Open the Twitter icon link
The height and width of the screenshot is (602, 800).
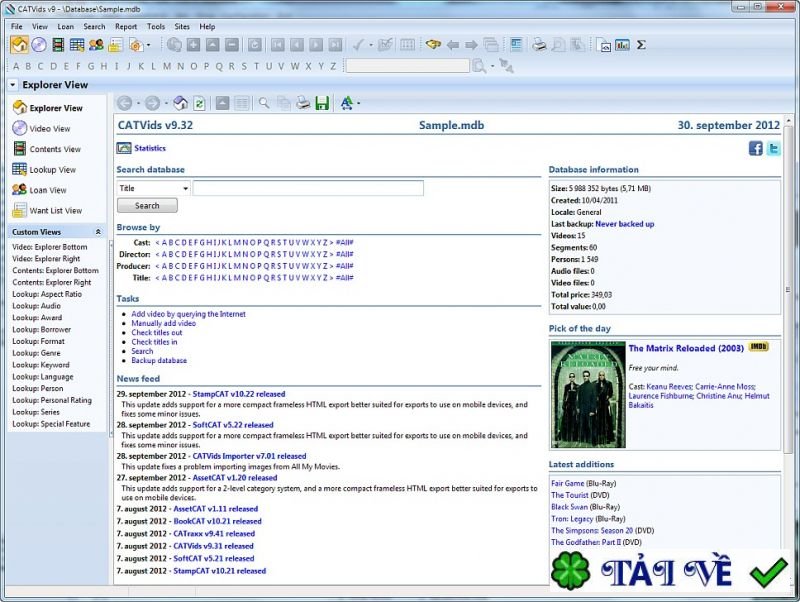click(773, 148)
